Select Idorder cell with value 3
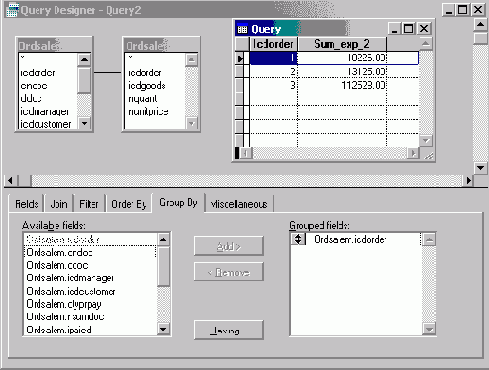Viewport: 489px width, 370px height. [x=273, y=85]
